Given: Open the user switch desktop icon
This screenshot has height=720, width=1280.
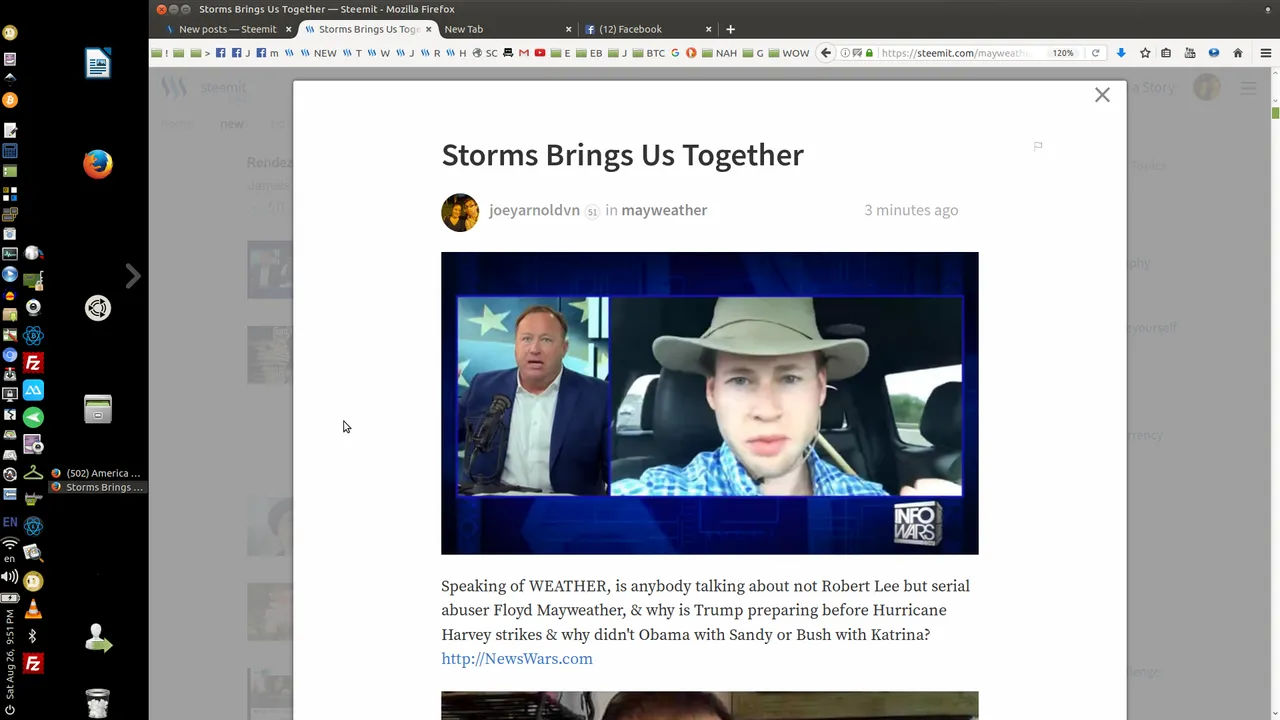Looking at the screenshot, I should pyautogui.click(x=98, y=638).
